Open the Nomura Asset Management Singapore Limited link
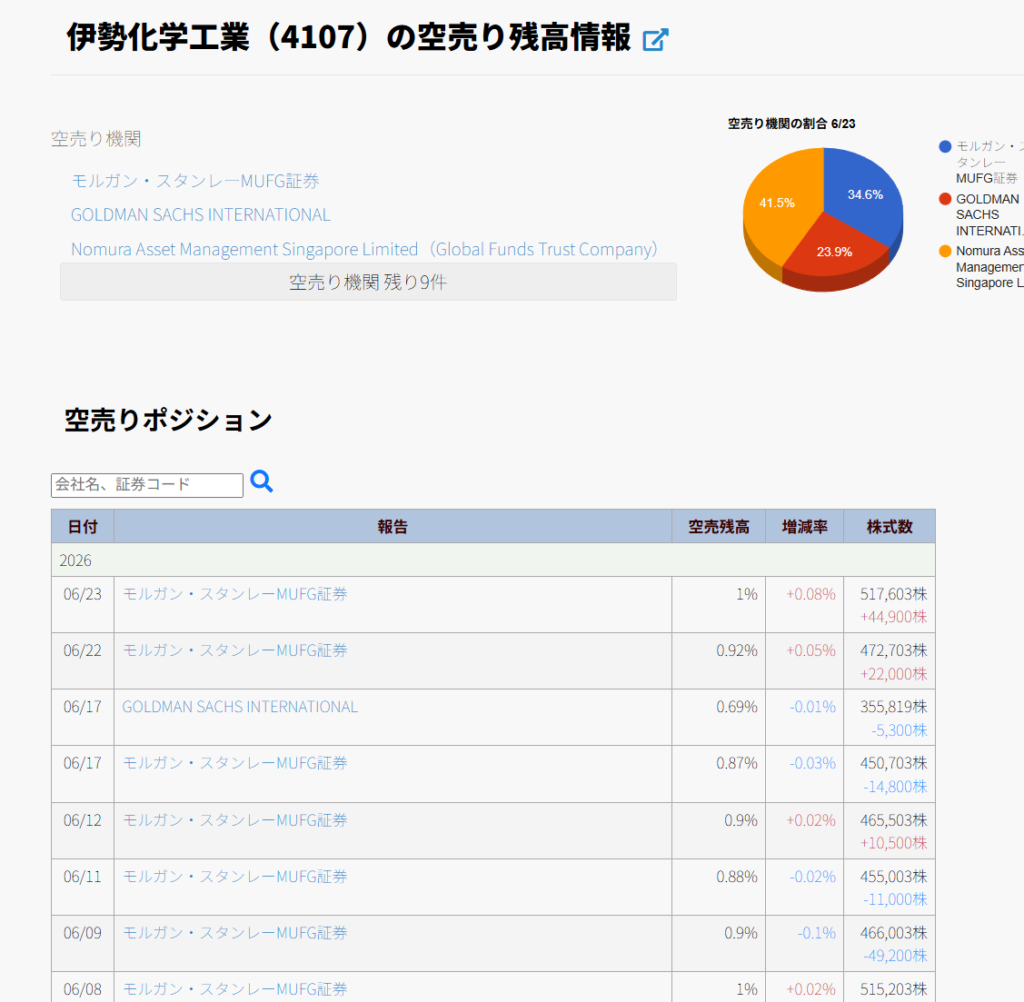 tap(364, 250)
